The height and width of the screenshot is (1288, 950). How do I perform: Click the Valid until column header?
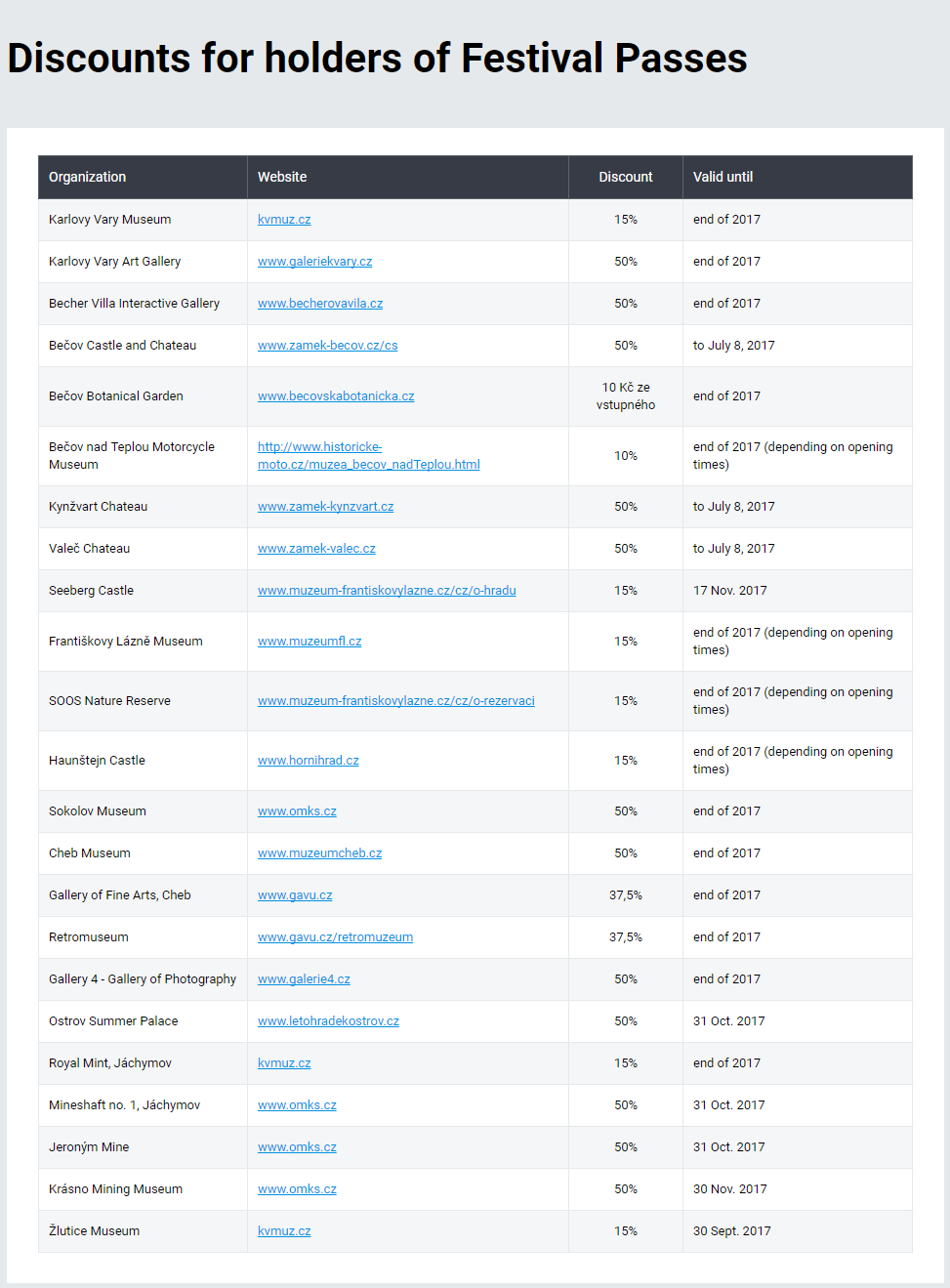click(x=723, y=177)
